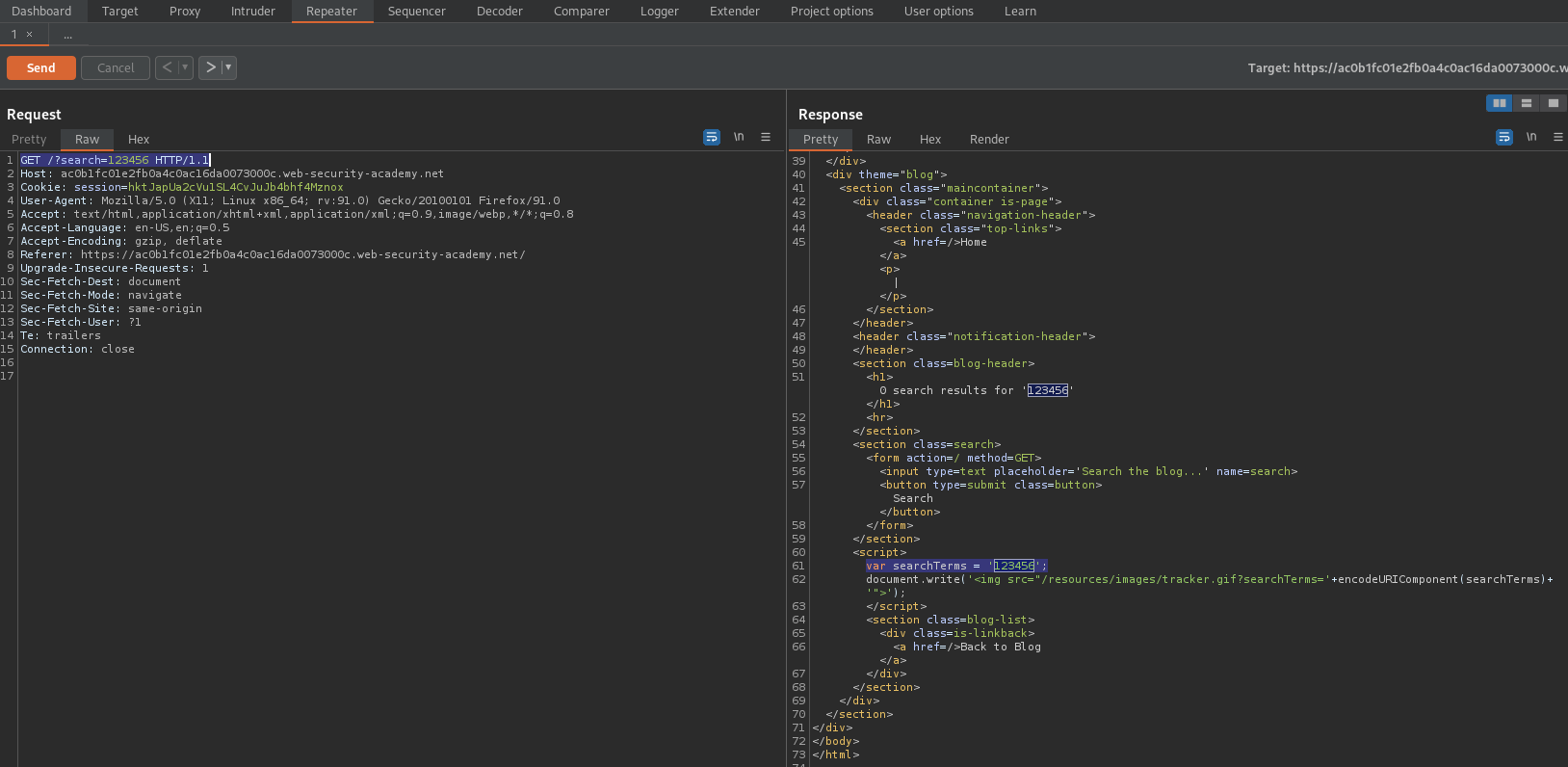Open the Dashboard tab
Screen dimensions: 1568x767
point(41,12)
